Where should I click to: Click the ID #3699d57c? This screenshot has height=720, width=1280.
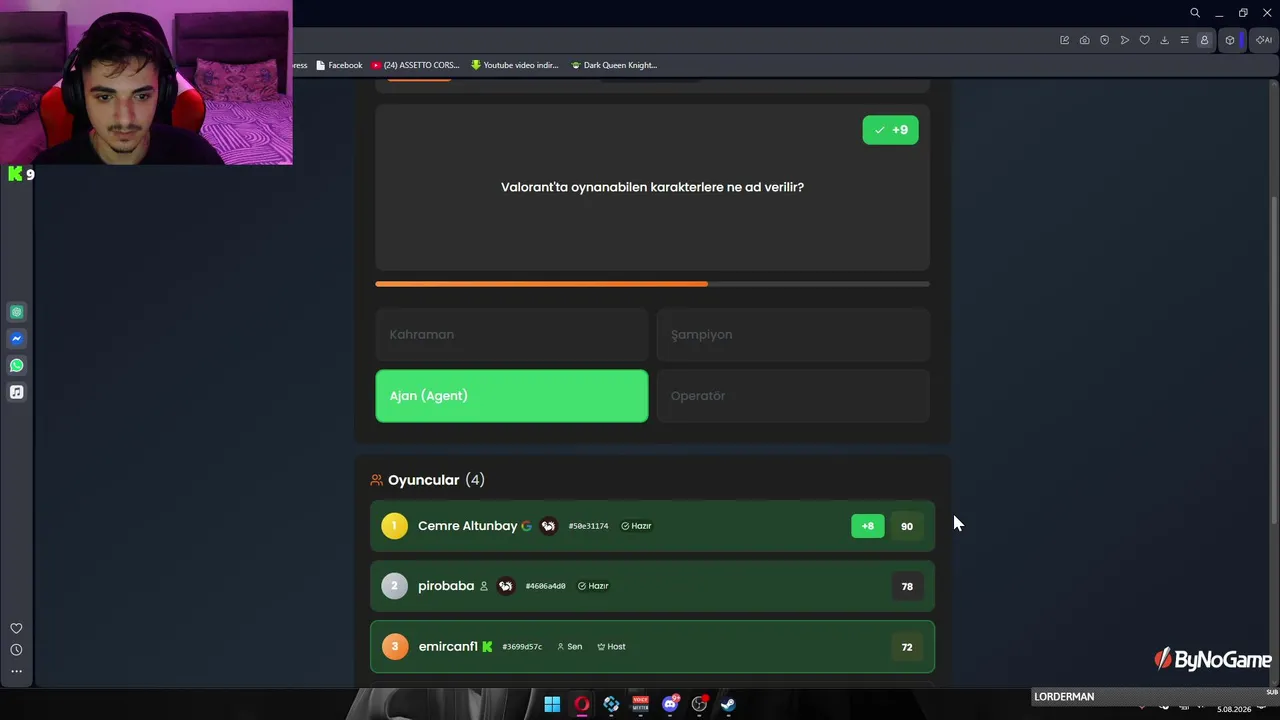click(522, 647)
